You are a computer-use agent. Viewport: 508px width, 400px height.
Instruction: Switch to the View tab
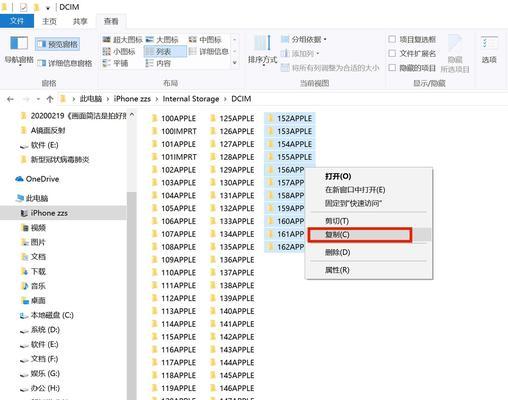click(x=111, y=21)
